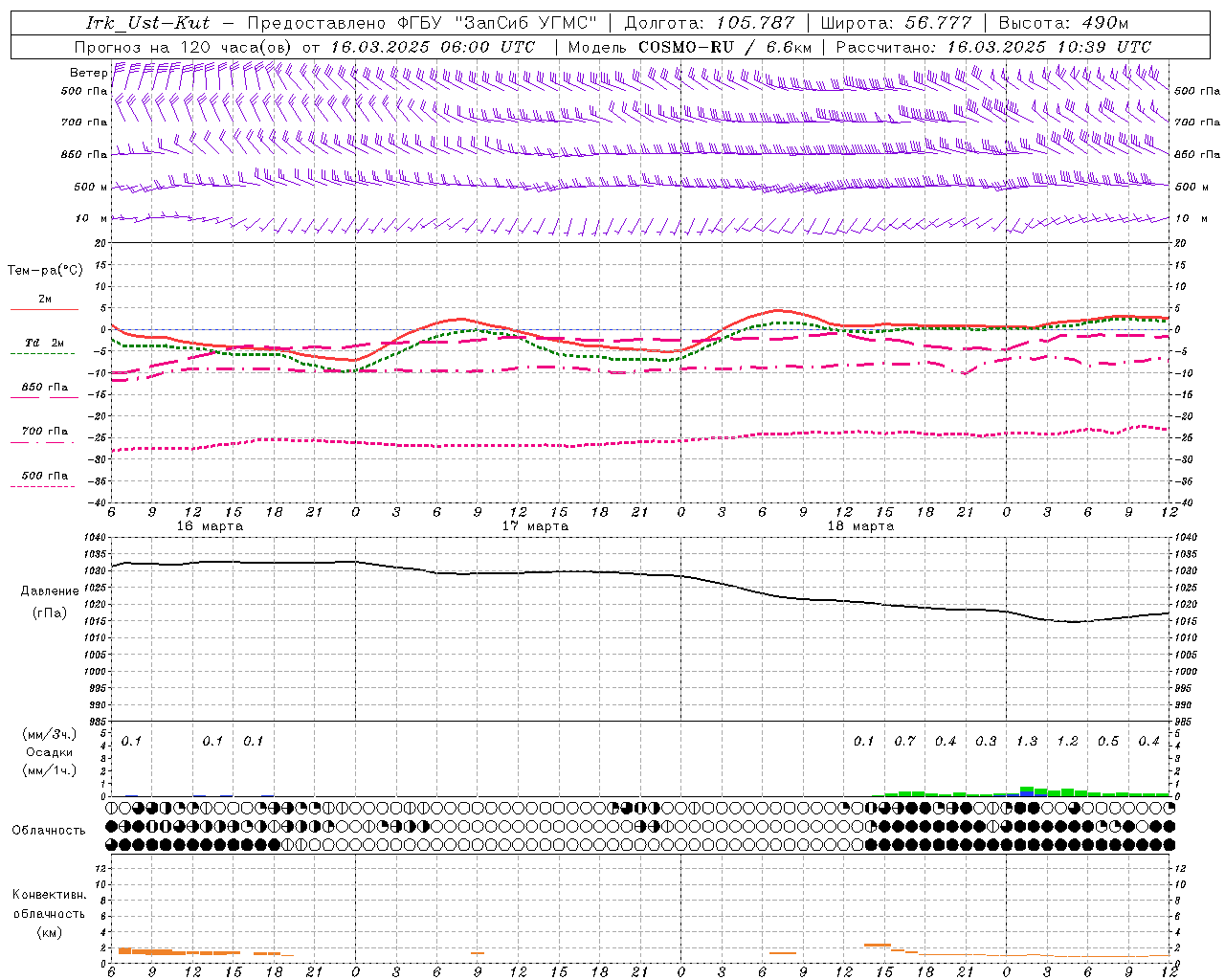
Task: Select the 17 марта date label
Action: click(535, 526)
